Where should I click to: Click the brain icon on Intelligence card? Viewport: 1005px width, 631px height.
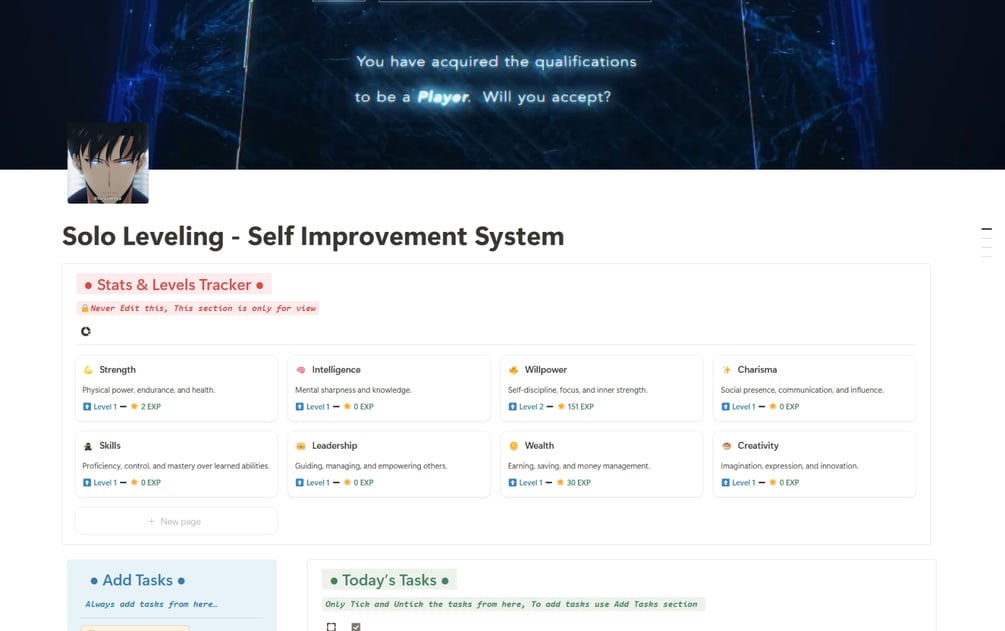tap(301, 370)
